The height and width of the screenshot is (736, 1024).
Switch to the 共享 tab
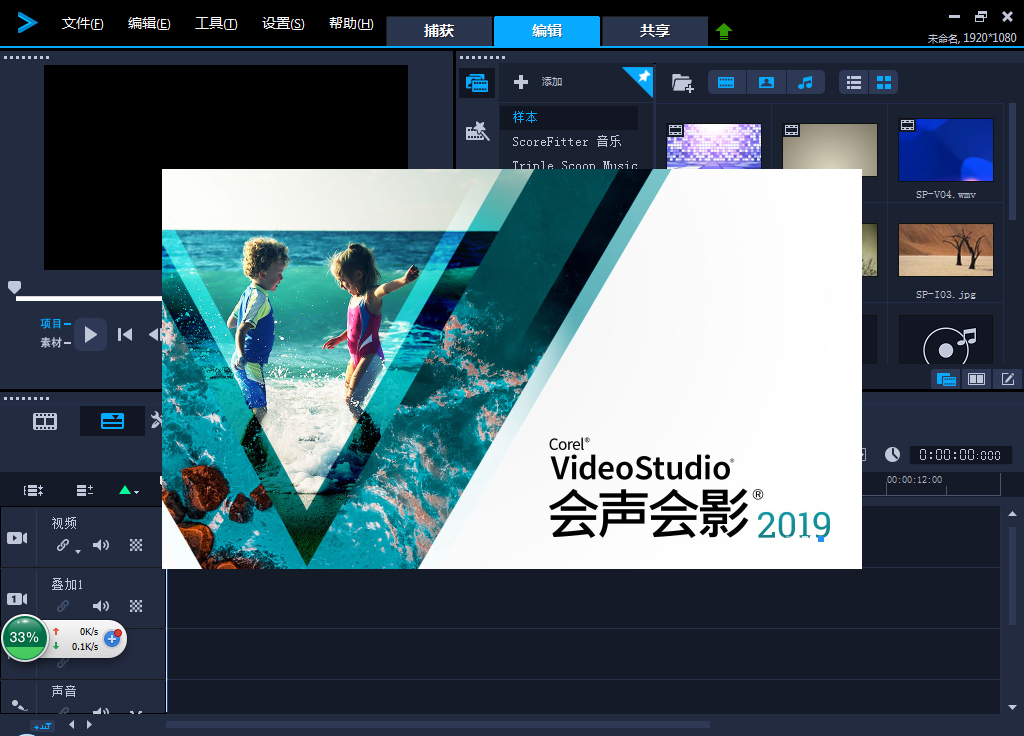pos(655,31)
